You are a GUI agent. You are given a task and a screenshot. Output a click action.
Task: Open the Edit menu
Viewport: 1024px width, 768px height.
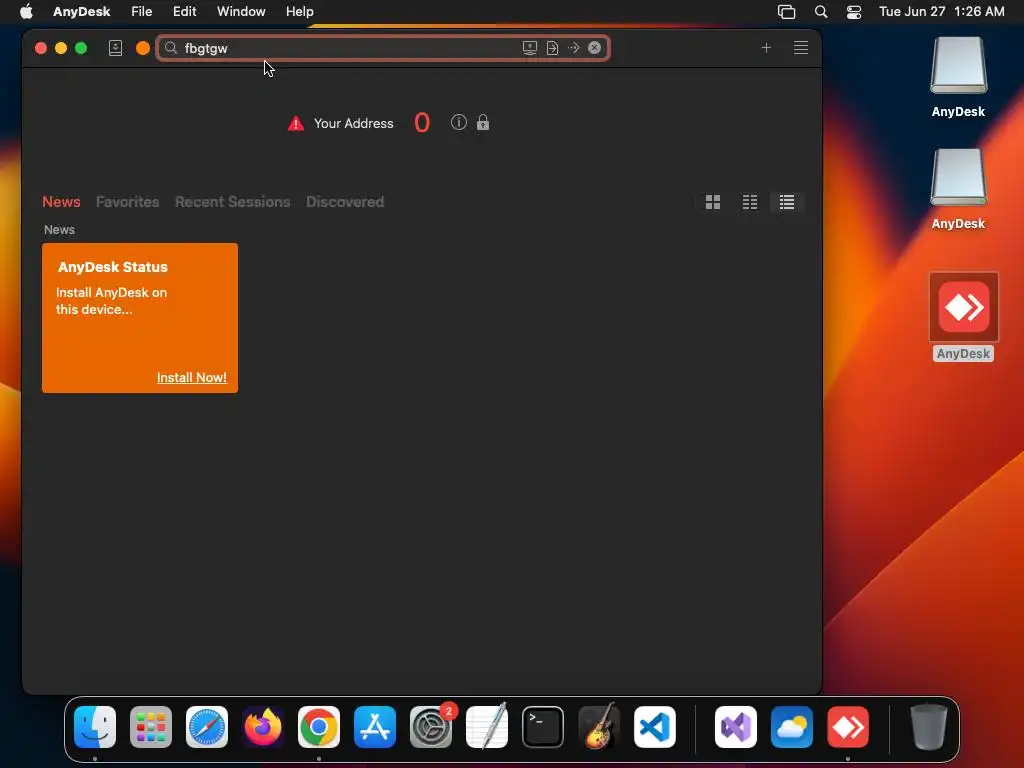coord(184,12)
